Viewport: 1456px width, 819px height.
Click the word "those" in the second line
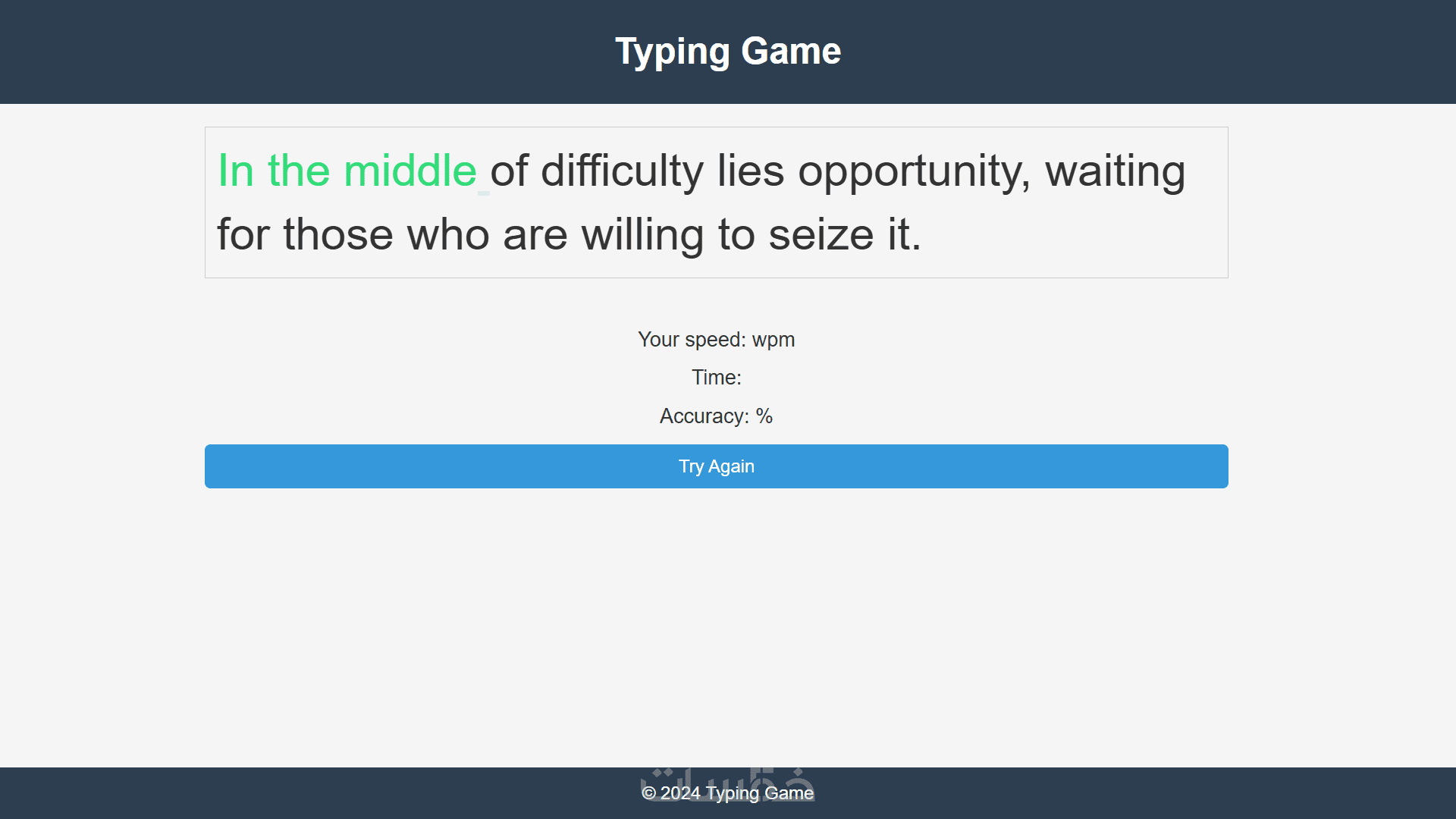click(338, 234)
